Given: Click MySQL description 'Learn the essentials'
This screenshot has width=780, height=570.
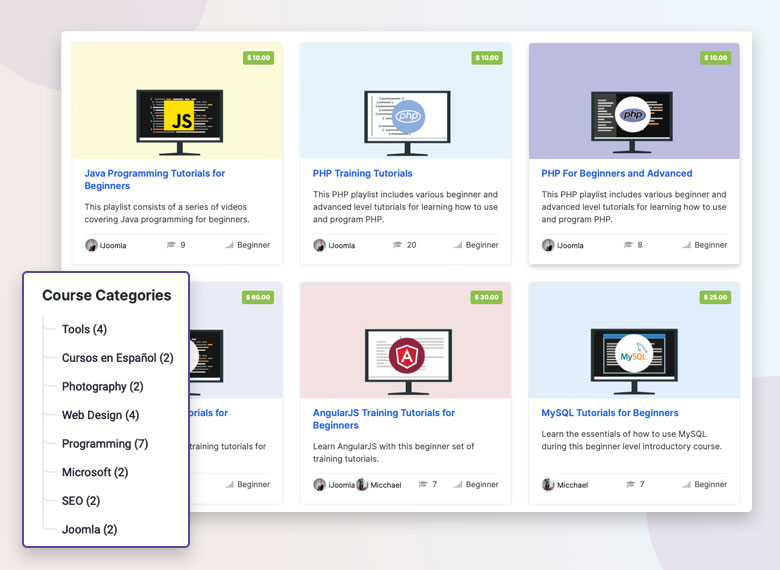Looking at the screenshot, I should [631, 440].
